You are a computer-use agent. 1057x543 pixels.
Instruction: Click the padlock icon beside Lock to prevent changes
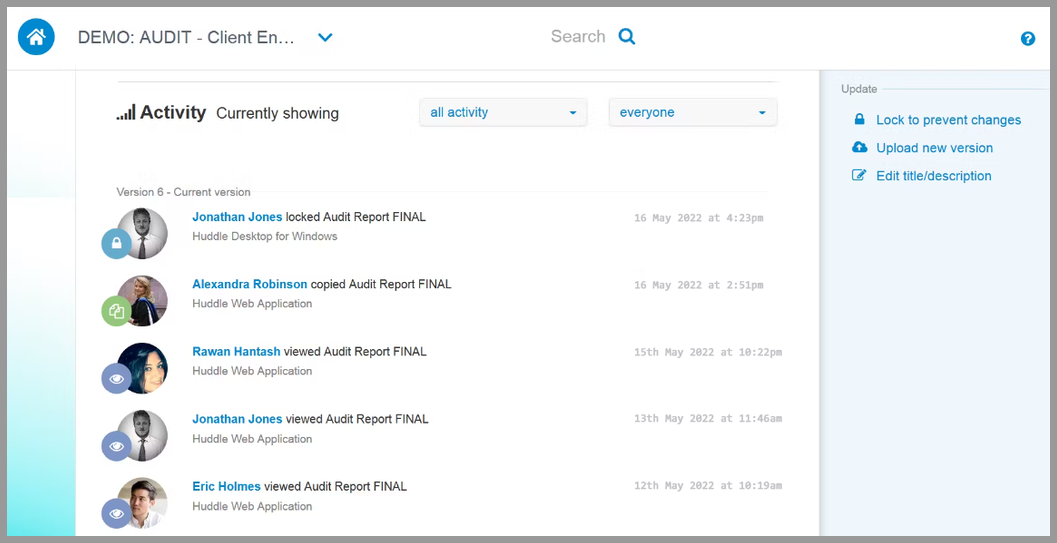tap(859, 119)
